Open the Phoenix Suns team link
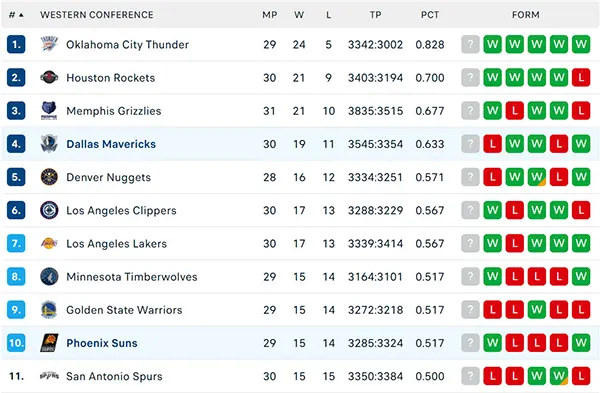 (x=102, y=343)
